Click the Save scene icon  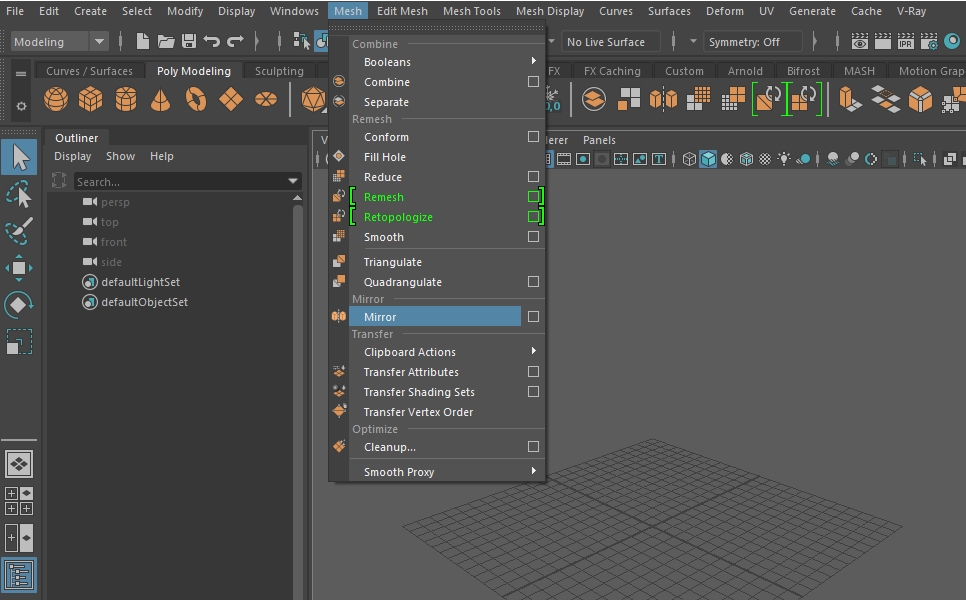tap(188, 42)
